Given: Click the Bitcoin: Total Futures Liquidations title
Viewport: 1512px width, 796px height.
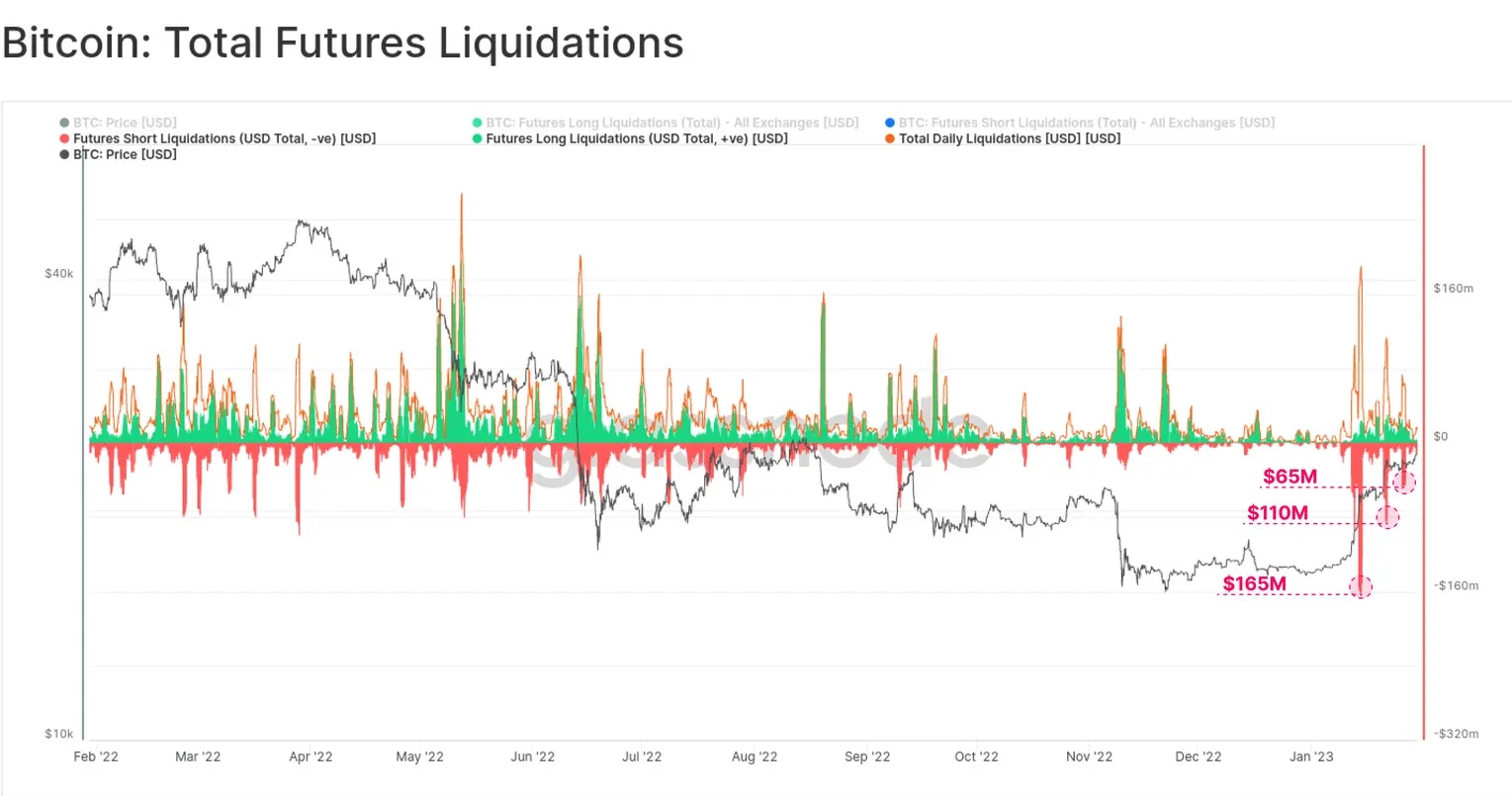Looking at the screenshot, I should click(x=342, y=44).
